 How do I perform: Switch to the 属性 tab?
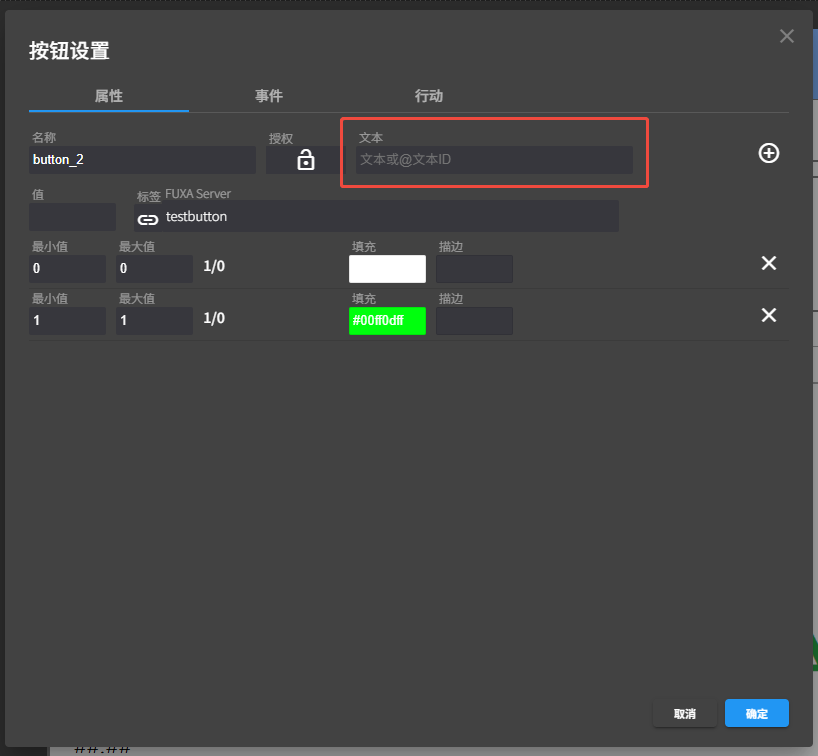pyautogui.click(x=109, y=96)
